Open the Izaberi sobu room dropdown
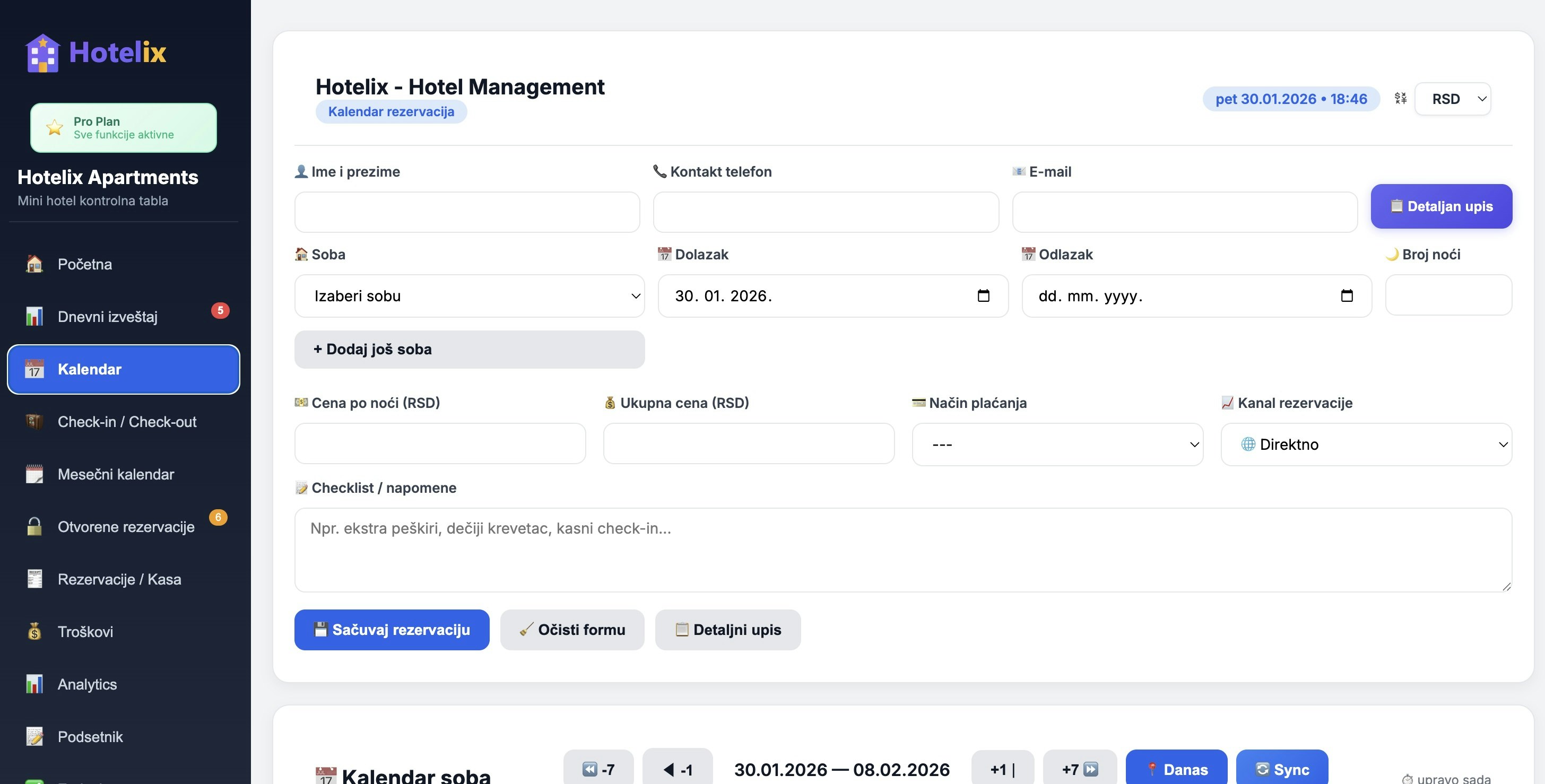This screenshot has width=1545, height=784. coord(469,296)
